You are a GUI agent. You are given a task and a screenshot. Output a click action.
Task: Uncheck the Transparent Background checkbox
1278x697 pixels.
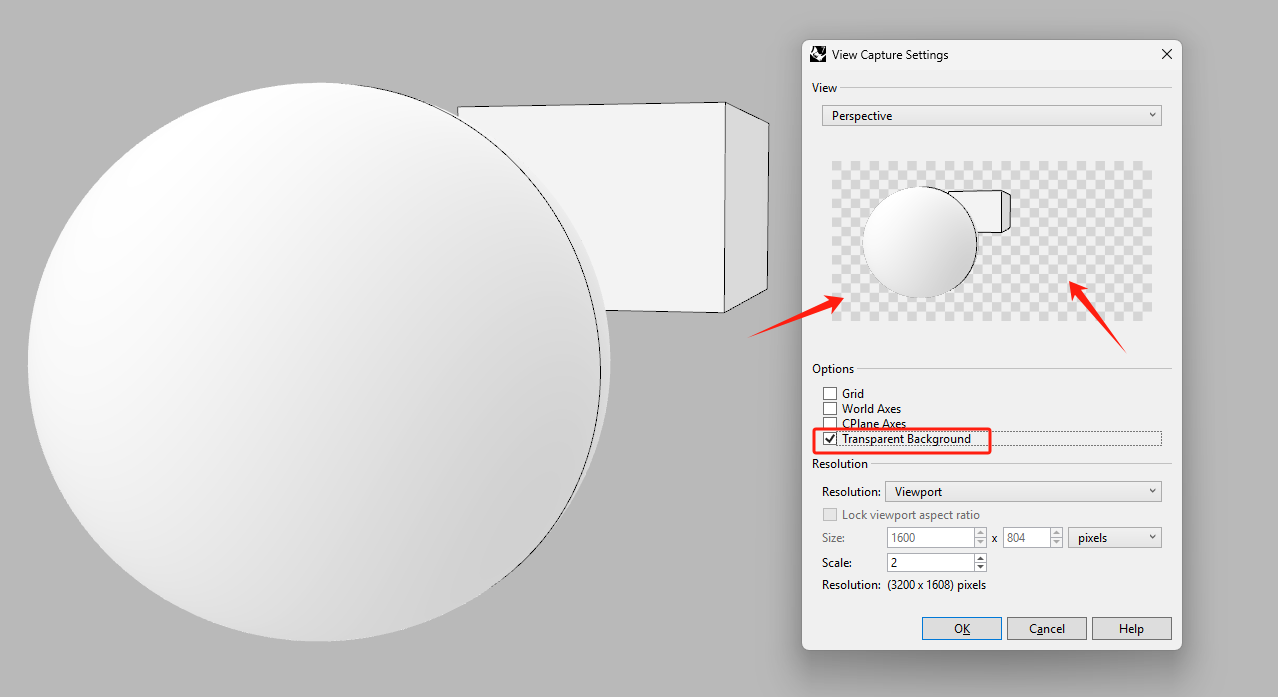pos(830,439)
